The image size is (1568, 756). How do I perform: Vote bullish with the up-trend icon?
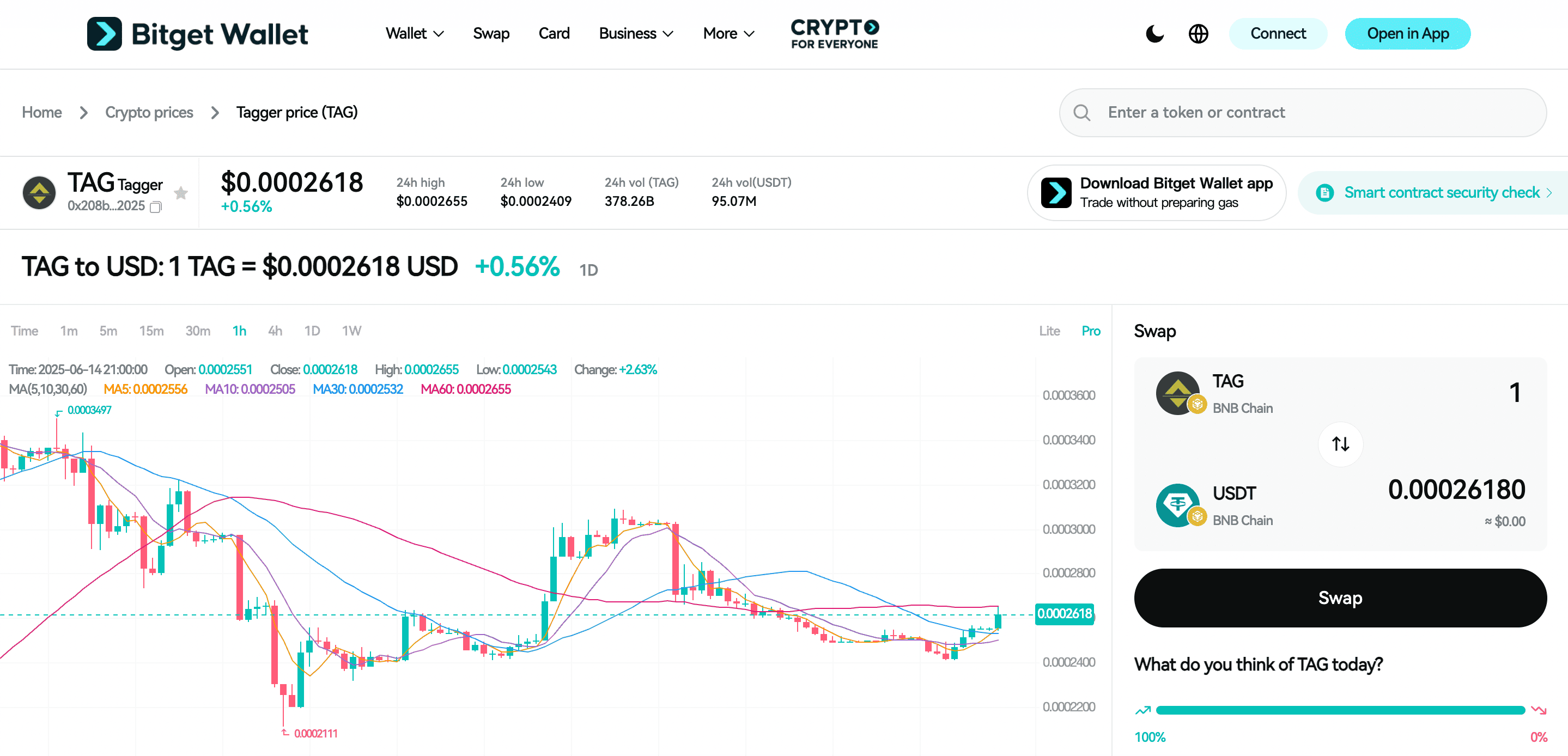(1142, 710)
